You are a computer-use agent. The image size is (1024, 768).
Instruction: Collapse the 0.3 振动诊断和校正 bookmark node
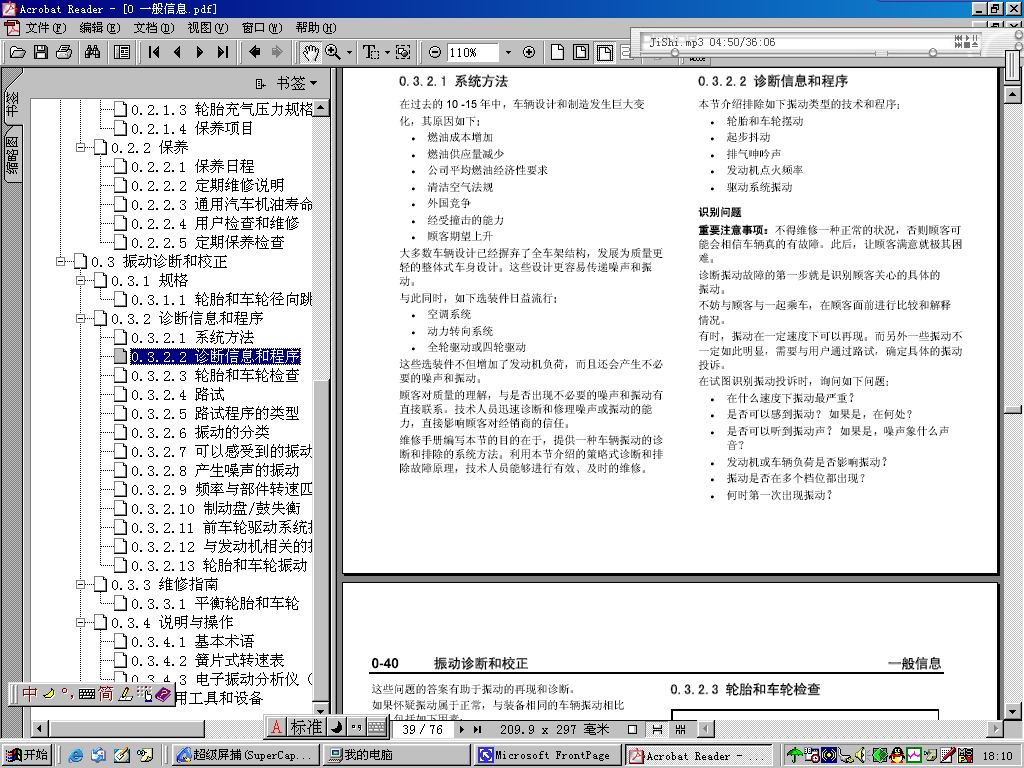click(60, 262)
